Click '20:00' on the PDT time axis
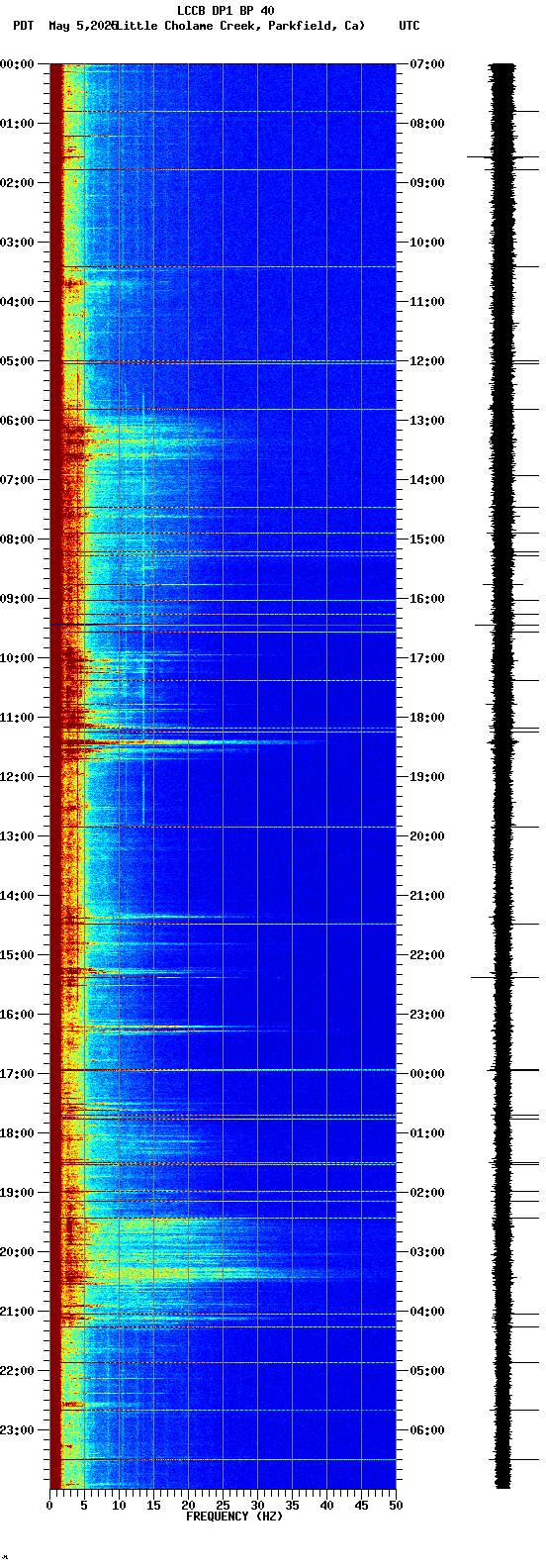The width and height of the screenshot is (546, 1568). [x=17, y=1252]
